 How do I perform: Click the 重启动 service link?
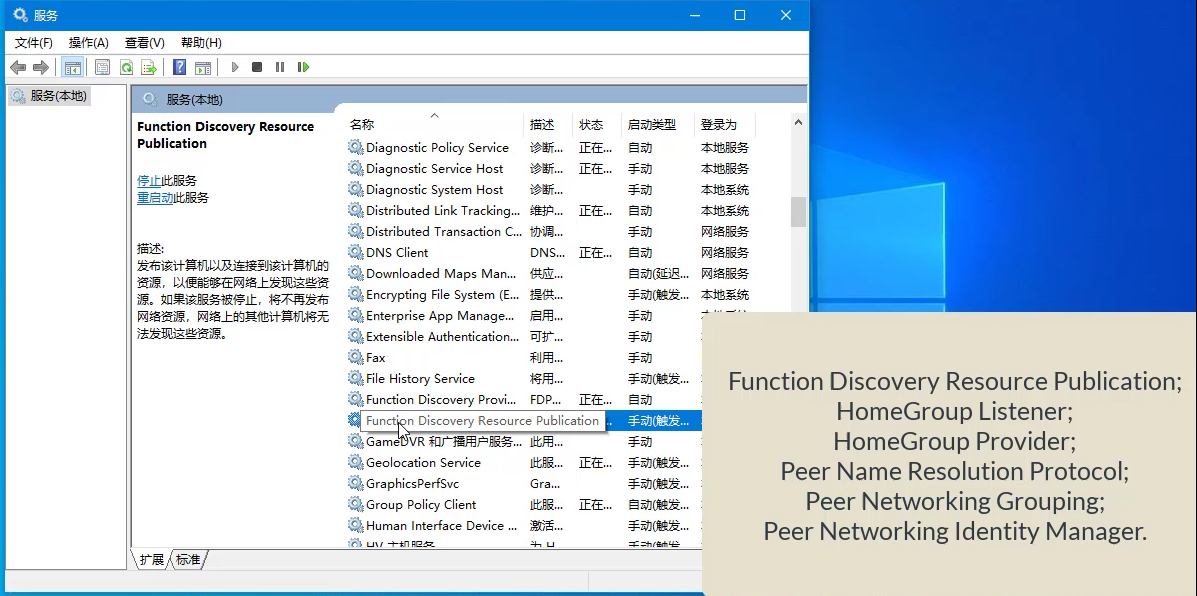click(155, 198)
